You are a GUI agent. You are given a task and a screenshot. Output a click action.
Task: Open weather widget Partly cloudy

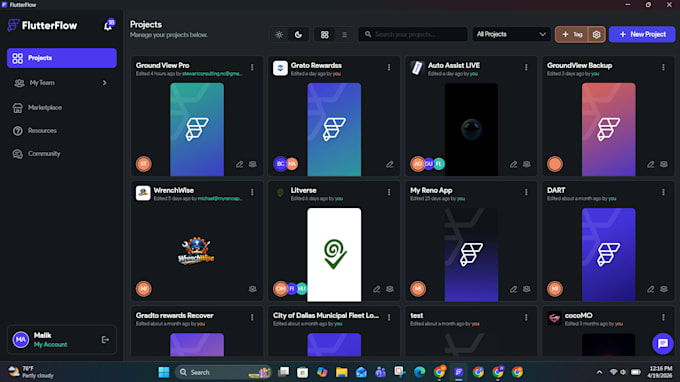click(31, 372)
